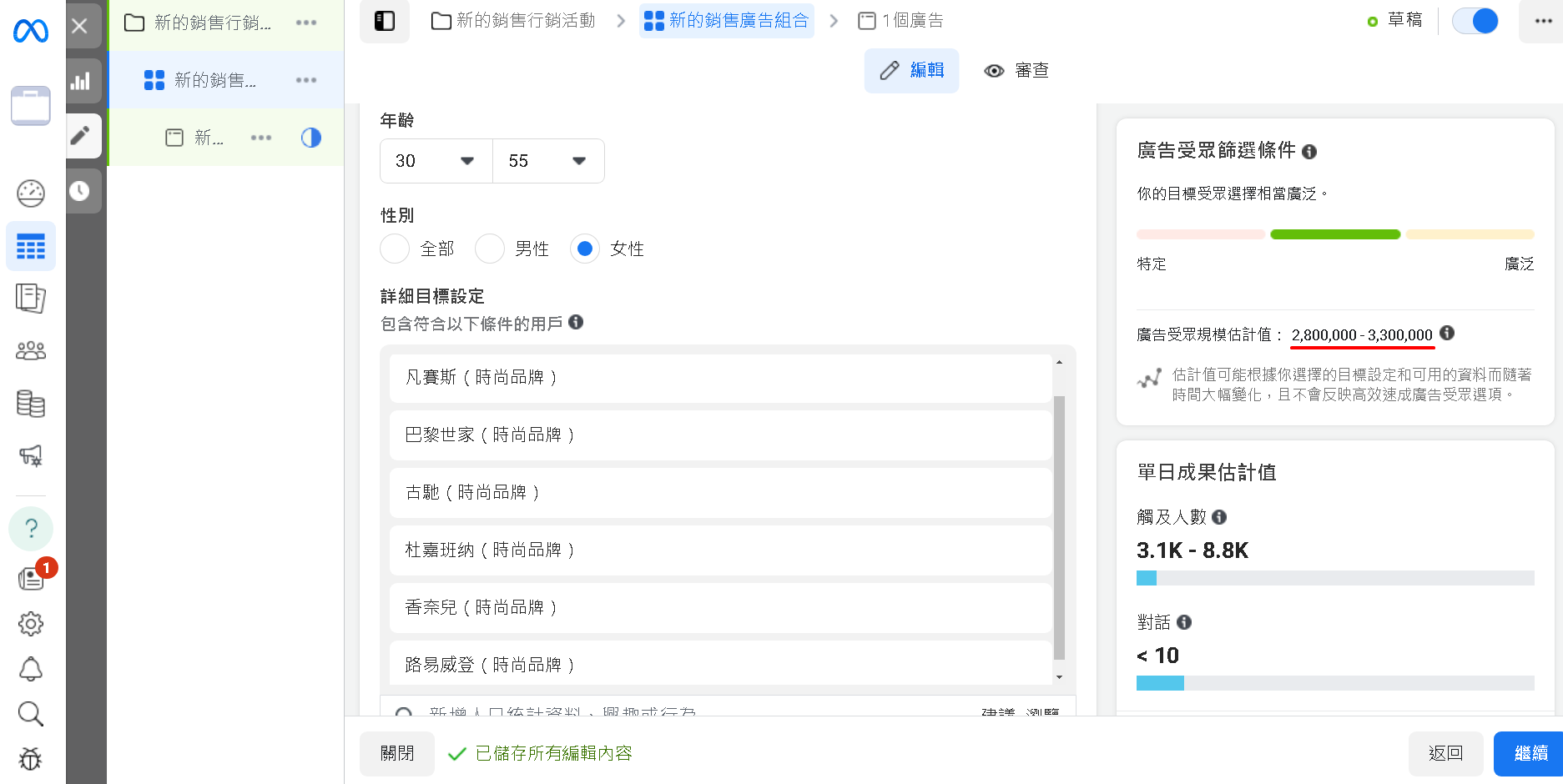
Task: Open the advertising settings megaphone icon
Action: point(31,455)
